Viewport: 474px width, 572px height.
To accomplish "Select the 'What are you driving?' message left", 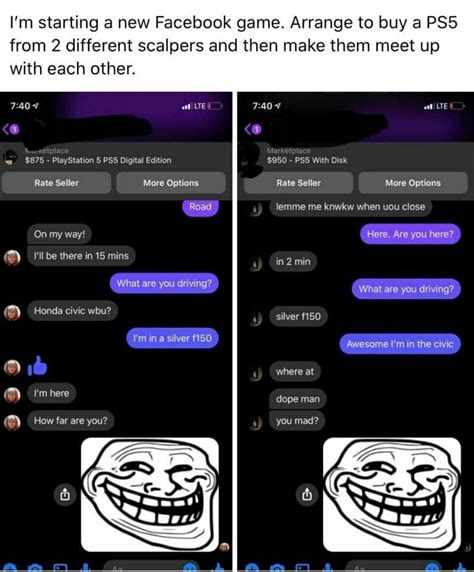I will [164, 283].
